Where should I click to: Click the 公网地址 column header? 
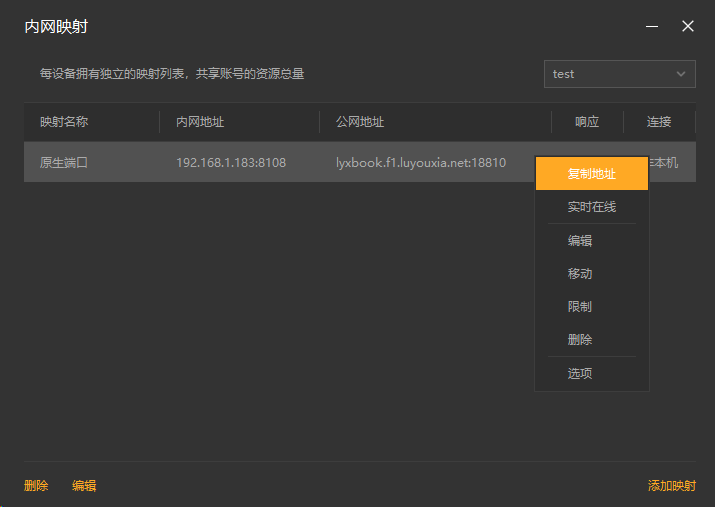360,122
